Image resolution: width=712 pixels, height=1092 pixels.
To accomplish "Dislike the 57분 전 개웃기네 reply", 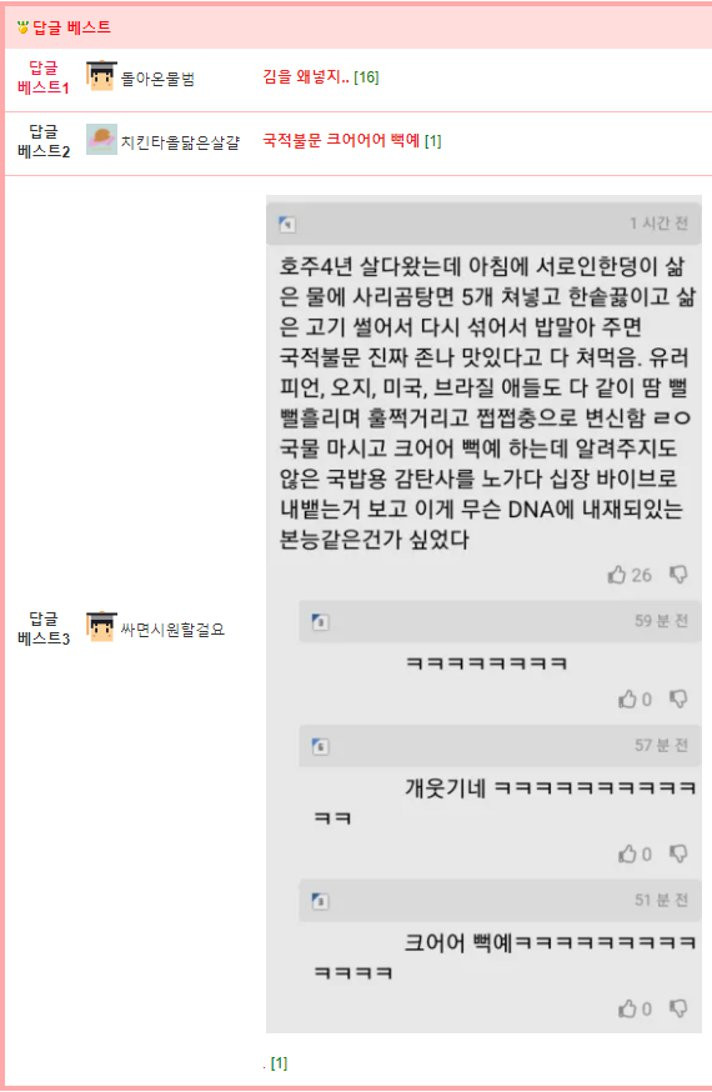I will pos(679,854).
